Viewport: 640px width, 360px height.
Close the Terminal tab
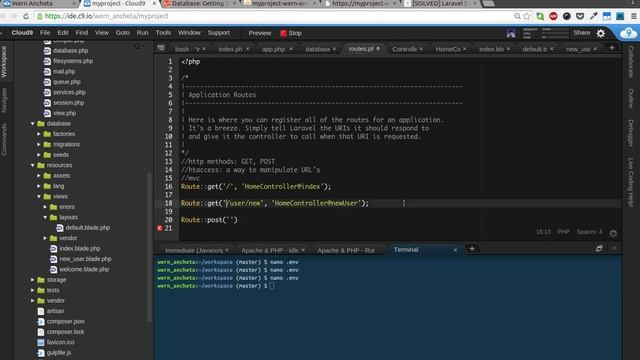[x=455, y=250]
